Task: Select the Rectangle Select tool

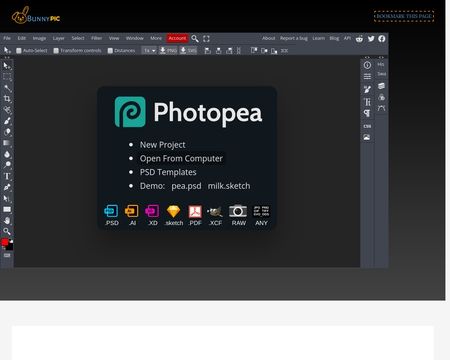Action: click(x=7, y=77)
